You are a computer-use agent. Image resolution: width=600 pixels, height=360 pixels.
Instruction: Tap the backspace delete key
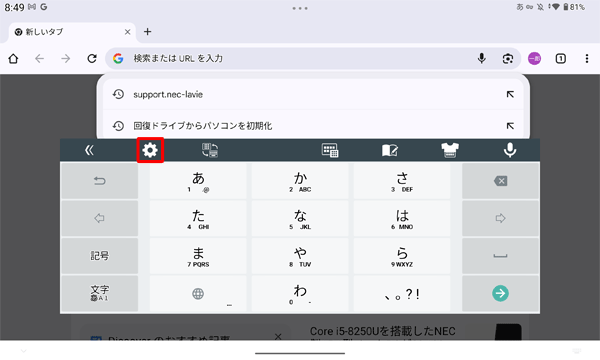[501, 181]
